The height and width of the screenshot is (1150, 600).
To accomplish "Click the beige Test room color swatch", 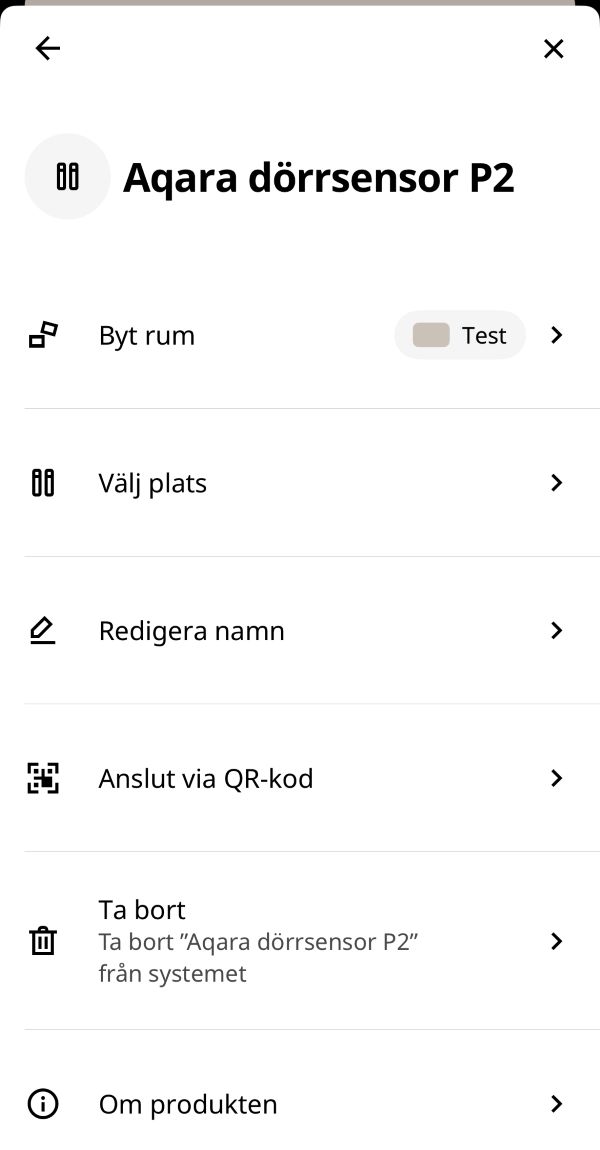I will tap(431, 335).
